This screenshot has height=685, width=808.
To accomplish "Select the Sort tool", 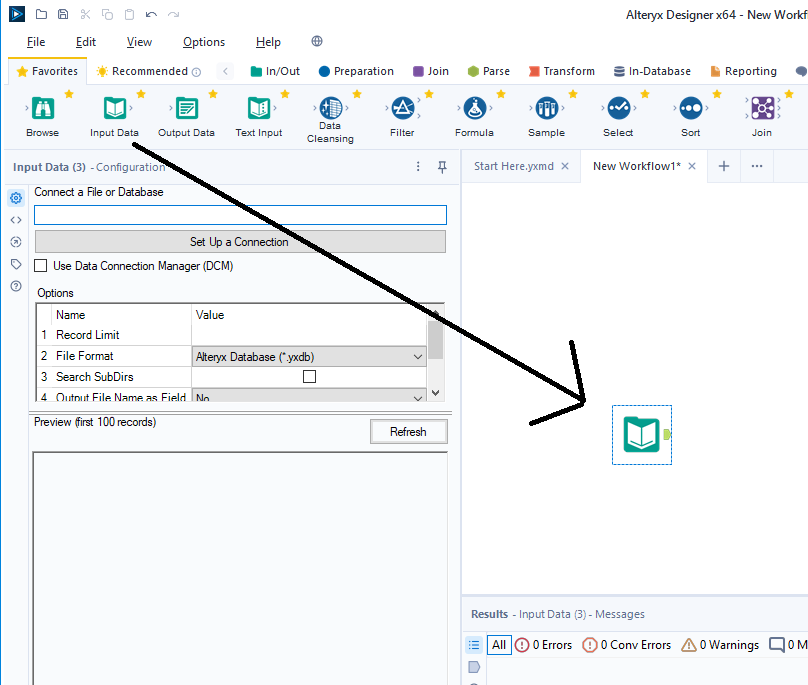I will (690, 107).
